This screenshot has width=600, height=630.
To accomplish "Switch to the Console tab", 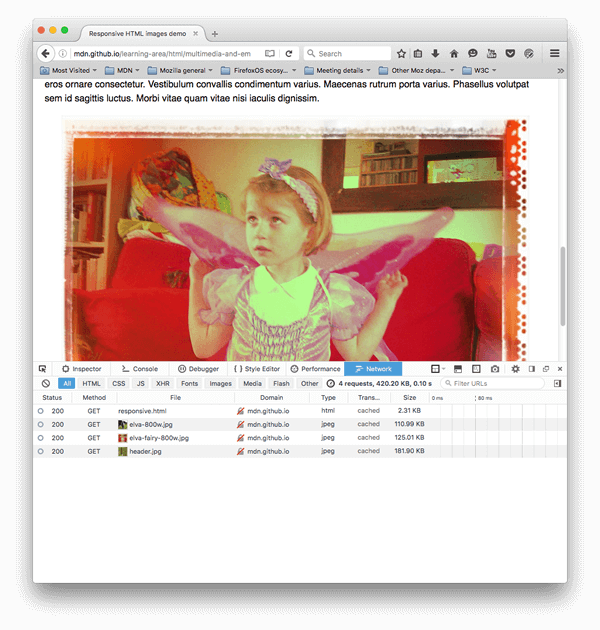I will [139, 369].
